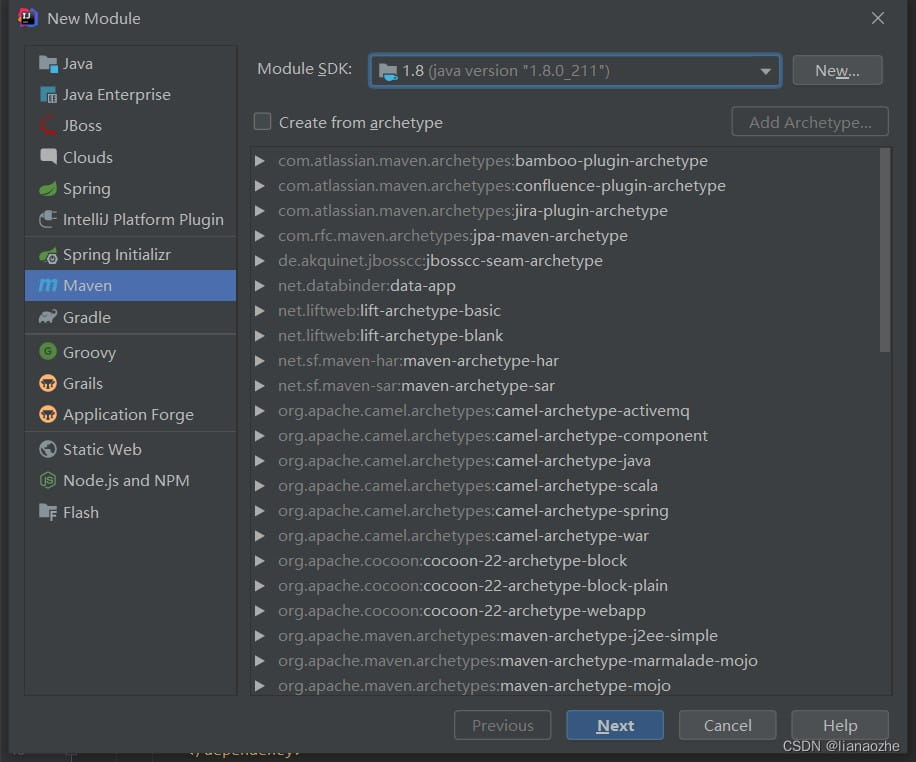Screen dimensions: 916x762
Task: Click the Java Enterprise icon
Action: [48, 94]
